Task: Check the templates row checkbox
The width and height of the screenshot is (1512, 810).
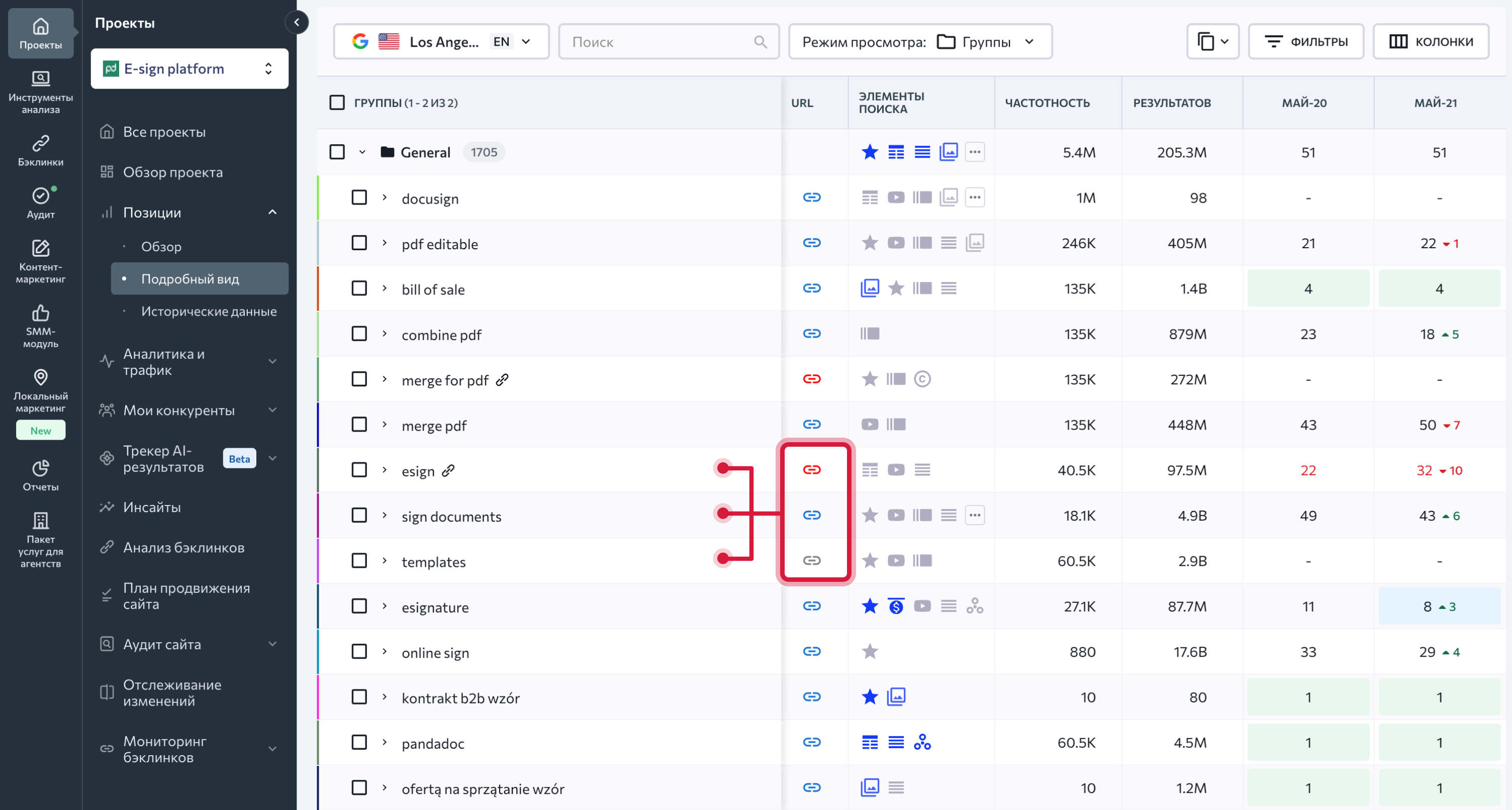Action: pos(359,561)
